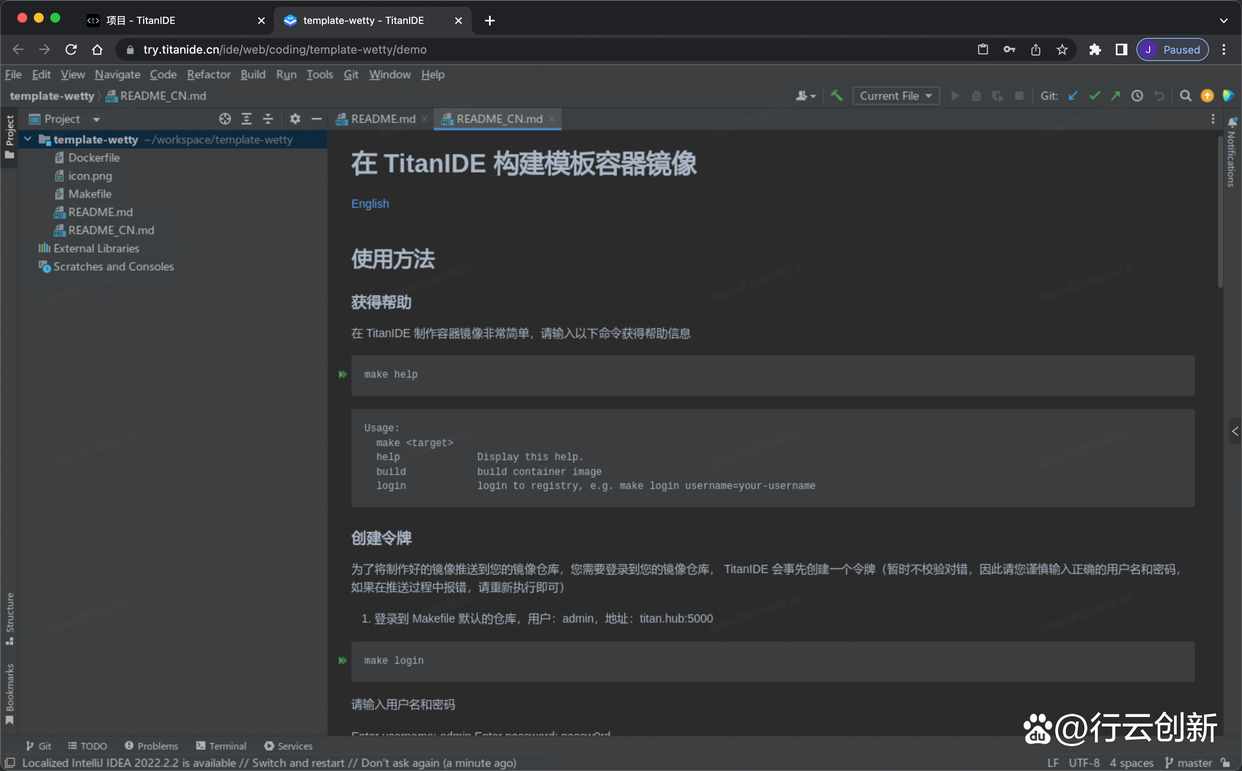The height and width of the screenshot is (771, 1242).
Task: Click the Git update project arrow
Action: [x=1073, y=96]
